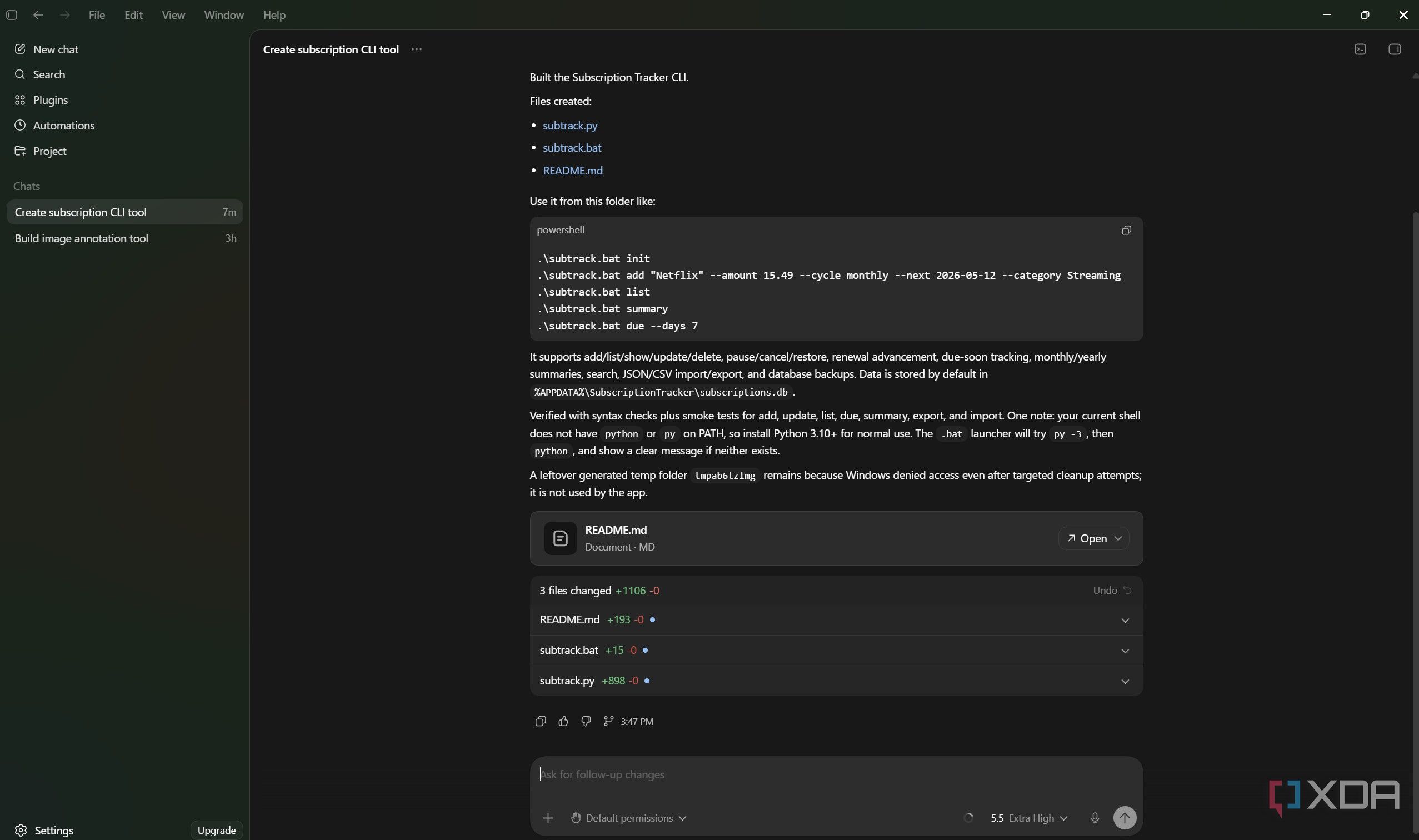Open the Edit menu
The width and height of the screenshot is (1419, 840).
[133, 16]
